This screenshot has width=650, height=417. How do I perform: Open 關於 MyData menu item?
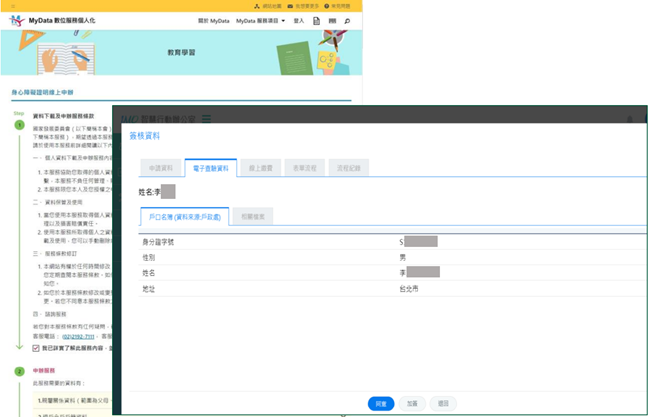213,21
